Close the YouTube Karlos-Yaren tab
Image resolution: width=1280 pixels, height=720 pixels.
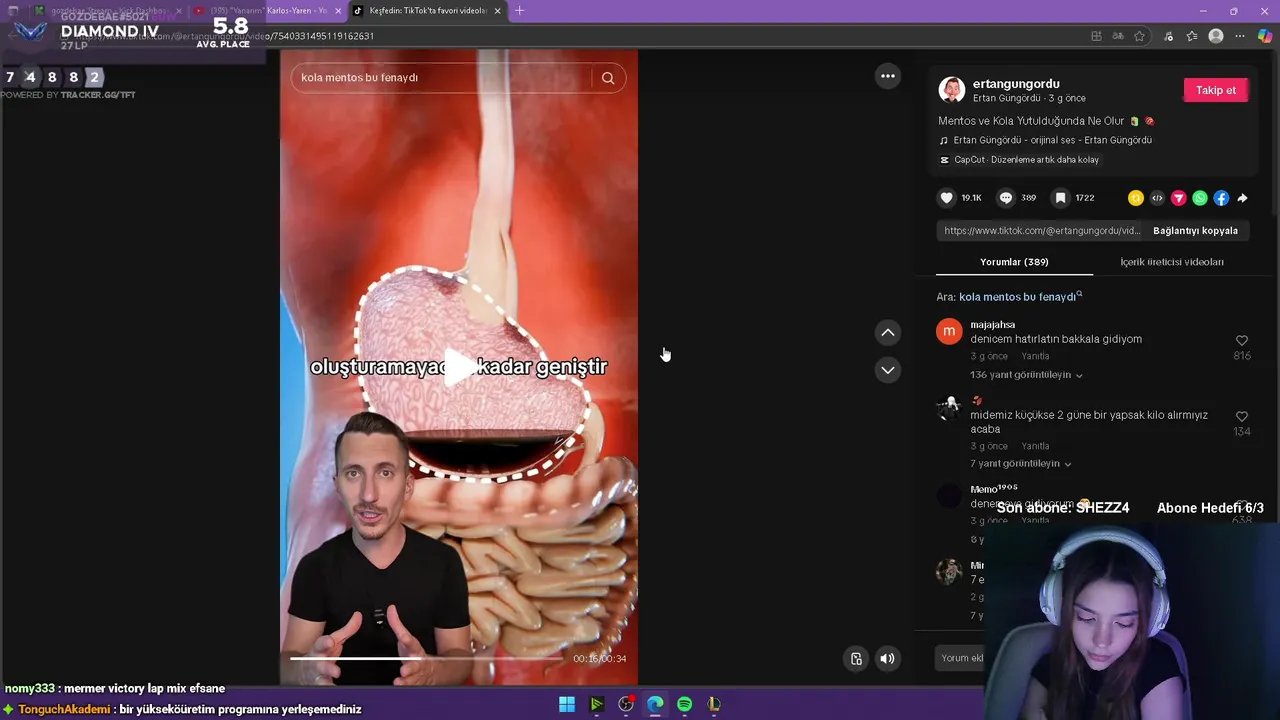click(x=338, y=11)
